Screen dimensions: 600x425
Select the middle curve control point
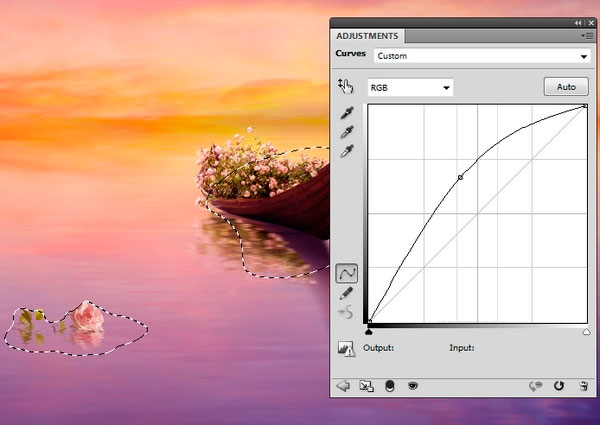[460, 177]
